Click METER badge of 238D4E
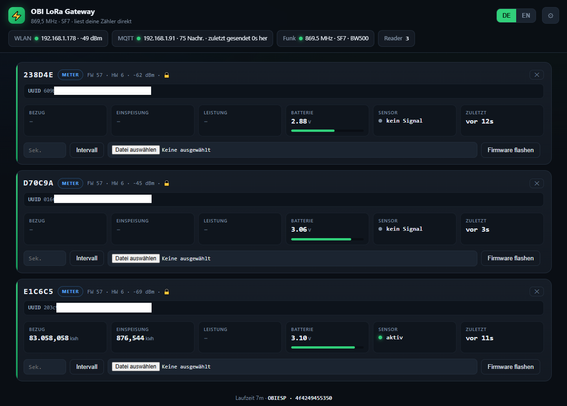 coord(70,75)
